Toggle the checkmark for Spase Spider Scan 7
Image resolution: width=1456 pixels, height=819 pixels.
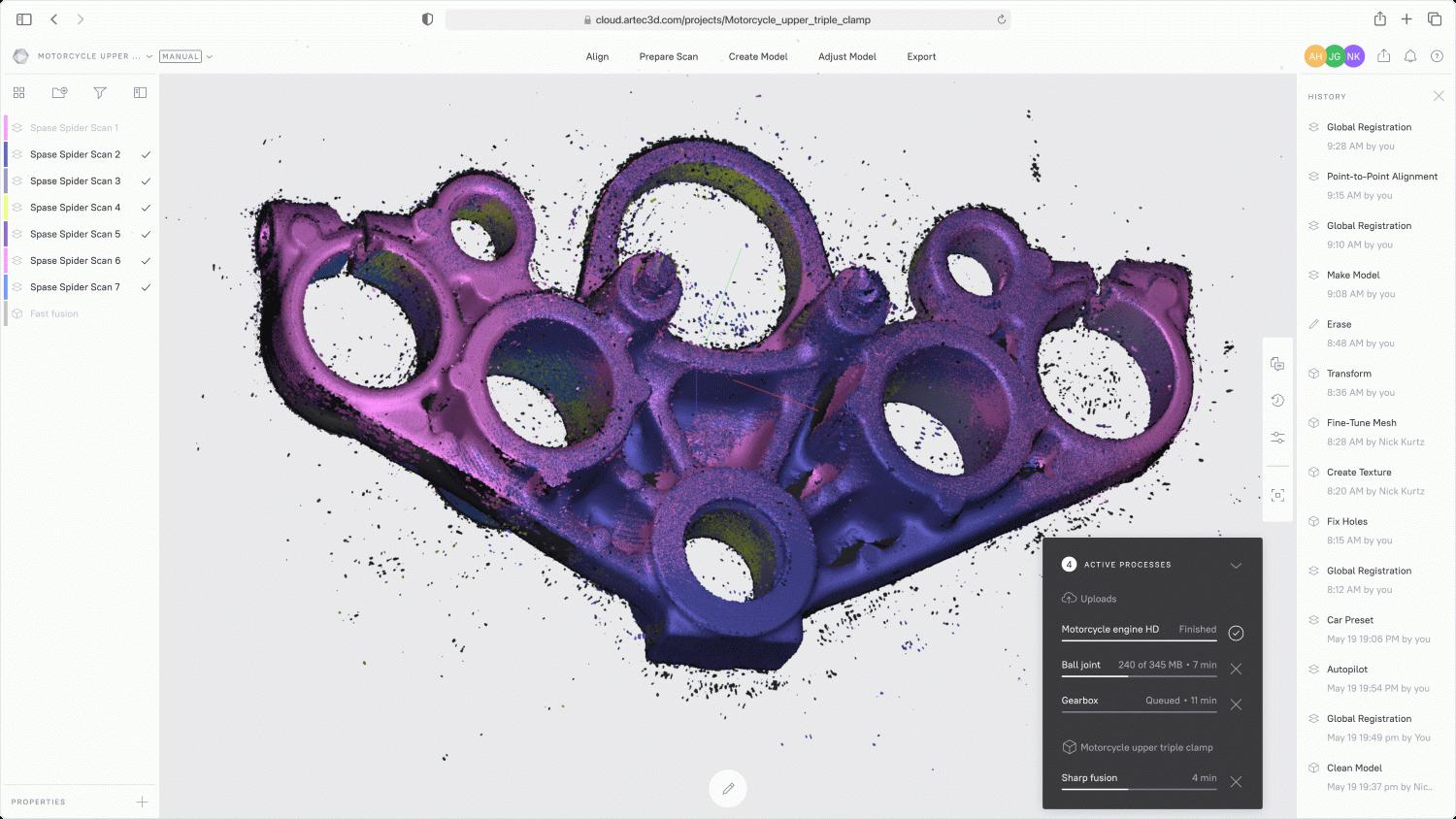[146, 287]
